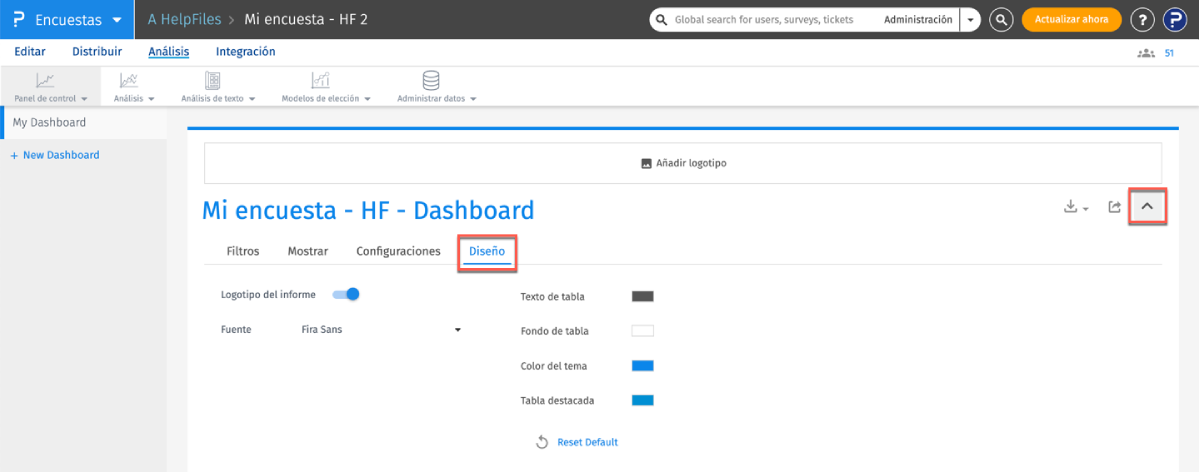The image size is (1199, 472).
Task: Open the Distribuir menu
Action: click(x=97, y=52)
